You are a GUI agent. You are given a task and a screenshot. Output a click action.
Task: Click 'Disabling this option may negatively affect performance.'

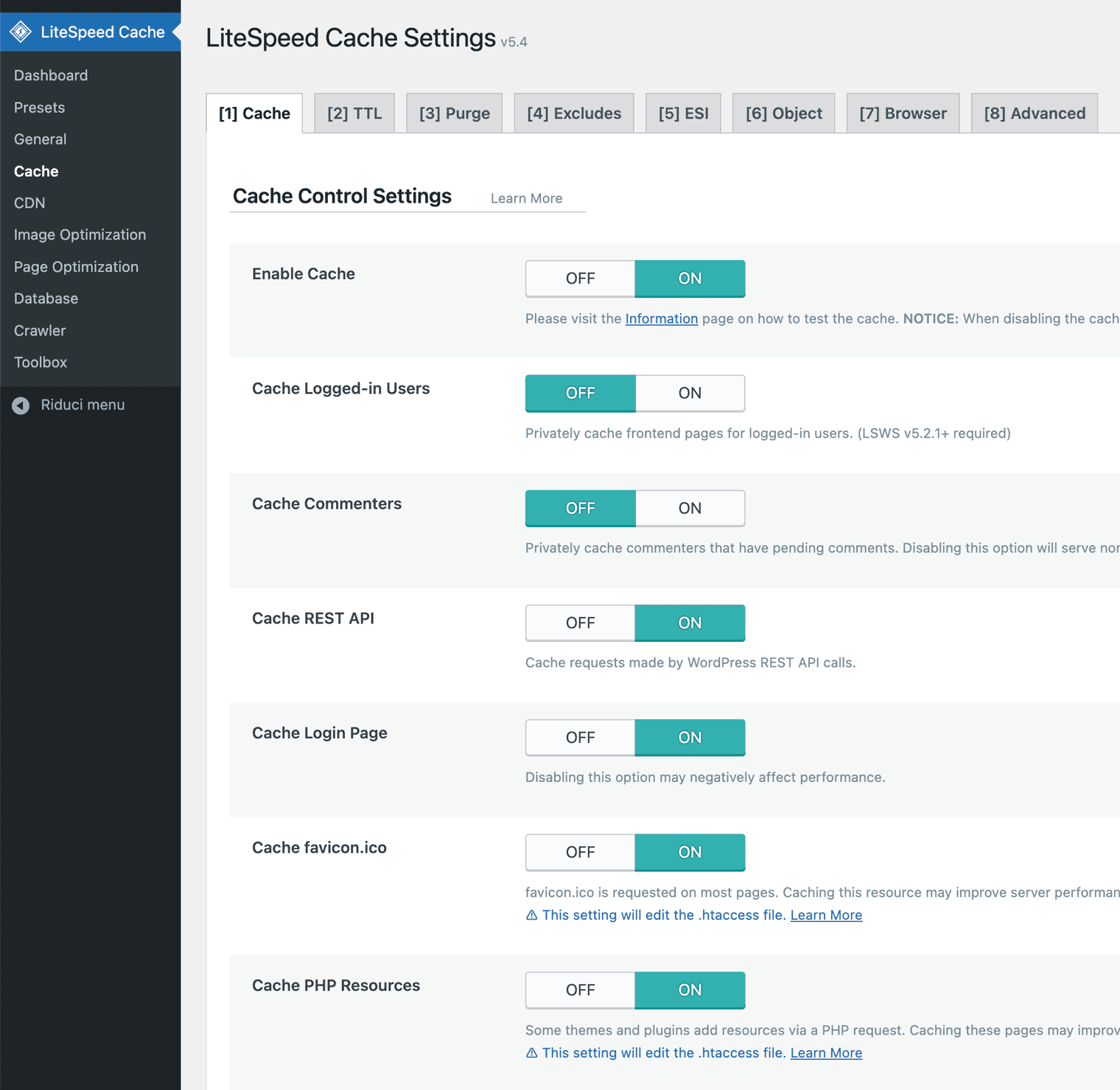[x=705, y=778]
